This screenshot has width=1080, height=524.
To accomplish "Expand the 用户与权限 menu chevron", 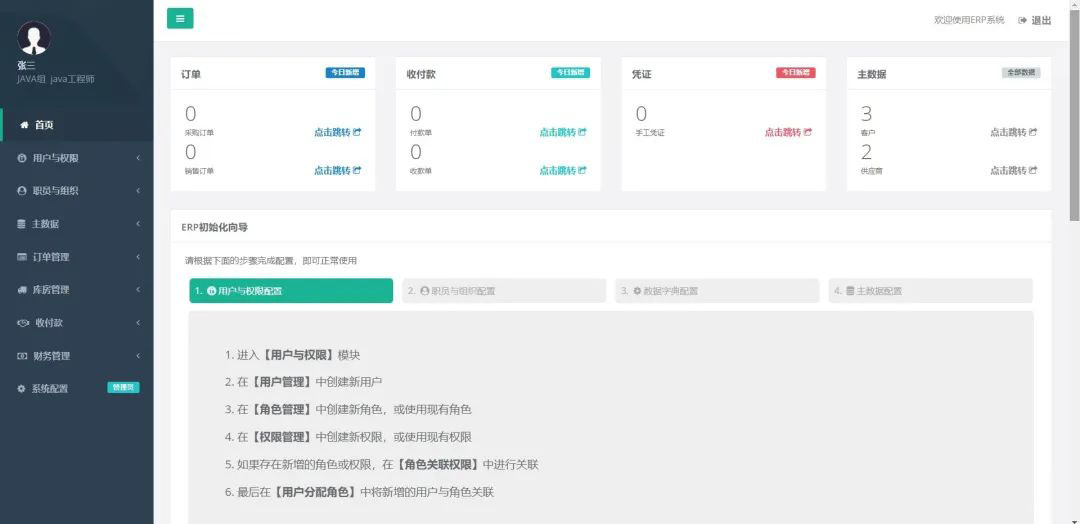I will [x=138, y=158].
